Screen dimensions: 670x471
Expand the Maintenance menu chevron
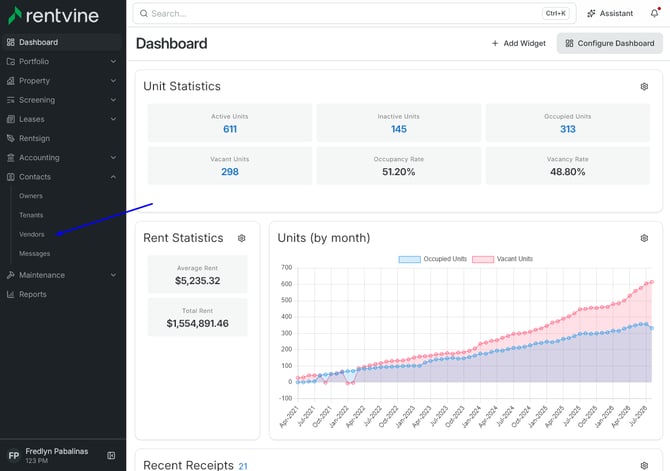point(113,275)
